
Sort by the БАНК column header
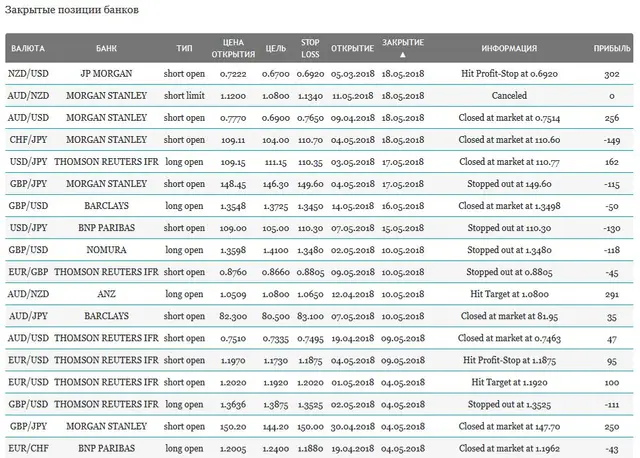click(x=106, y=49)
